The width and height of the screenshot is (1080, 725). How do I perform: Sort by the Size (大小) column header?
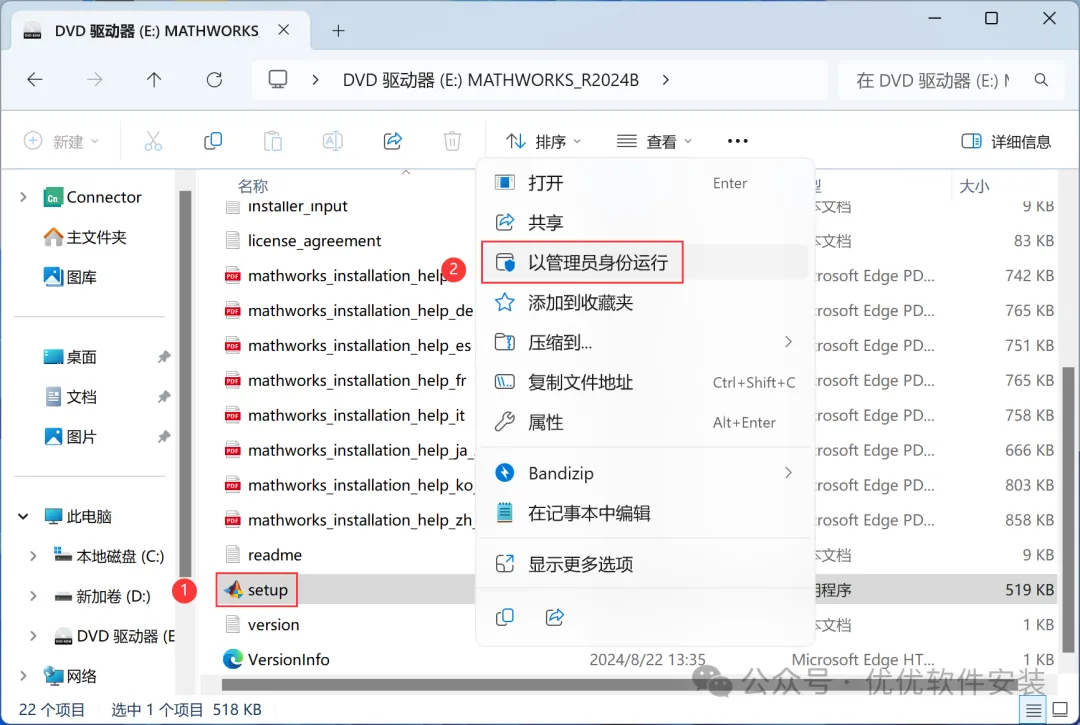pos(974,186)
